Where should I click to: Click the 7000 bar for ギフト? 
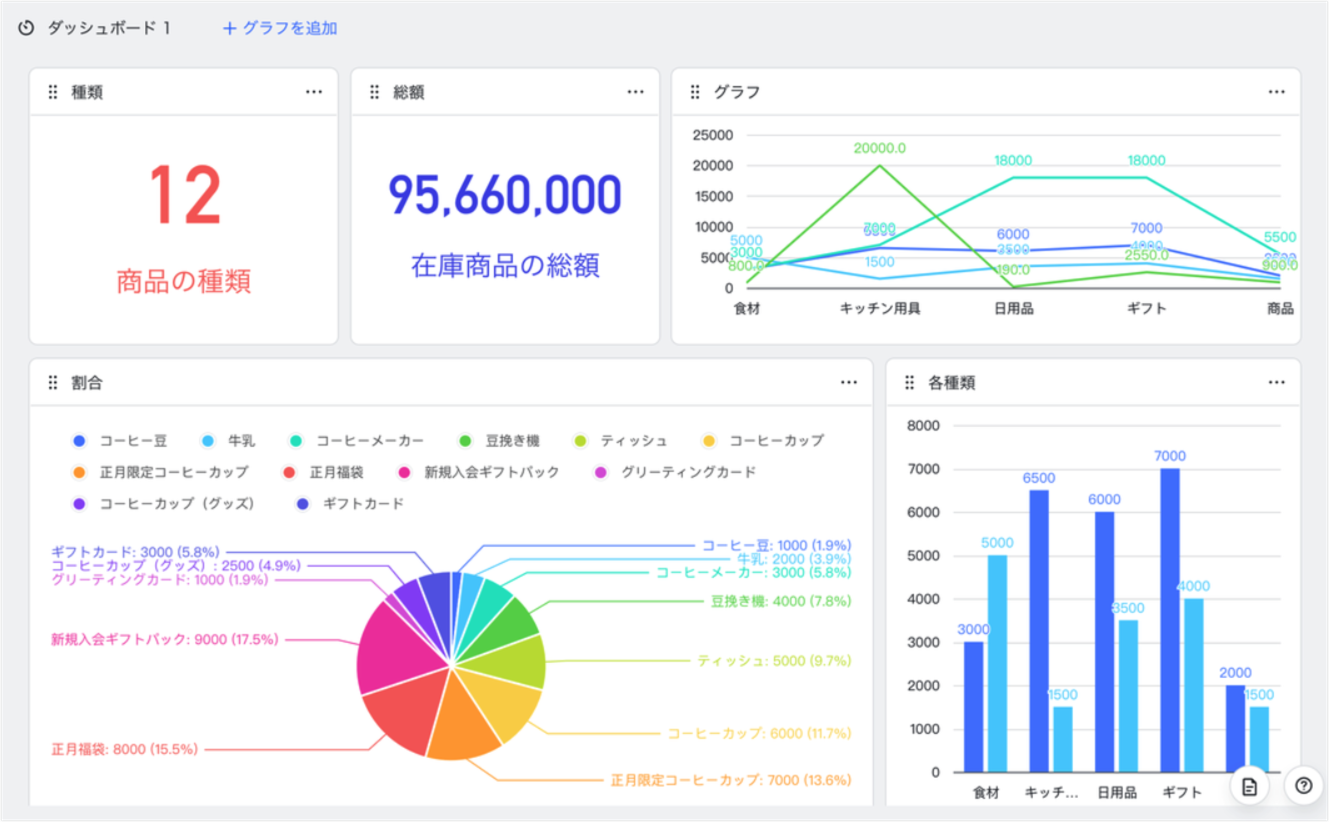point(1170,620)
